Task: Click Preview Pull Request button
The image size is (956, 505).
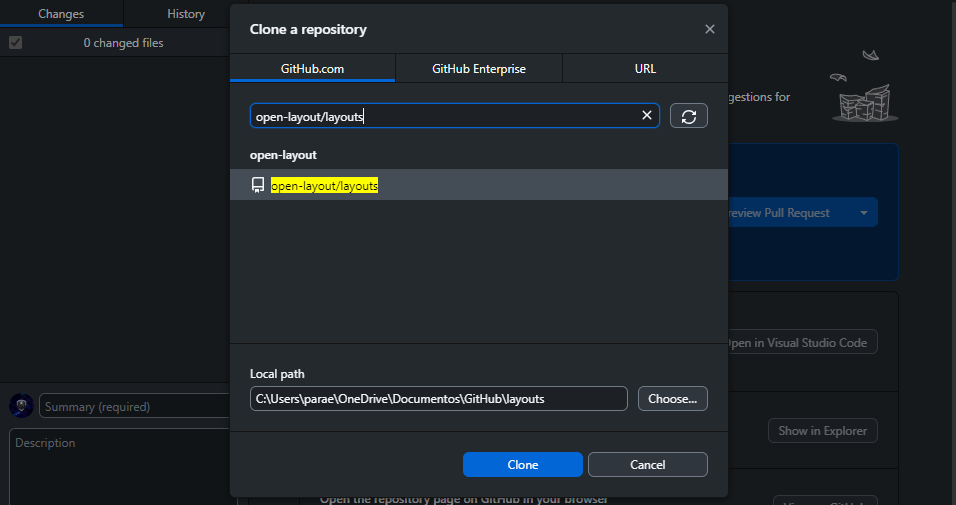Action: (x=788, y=213)
